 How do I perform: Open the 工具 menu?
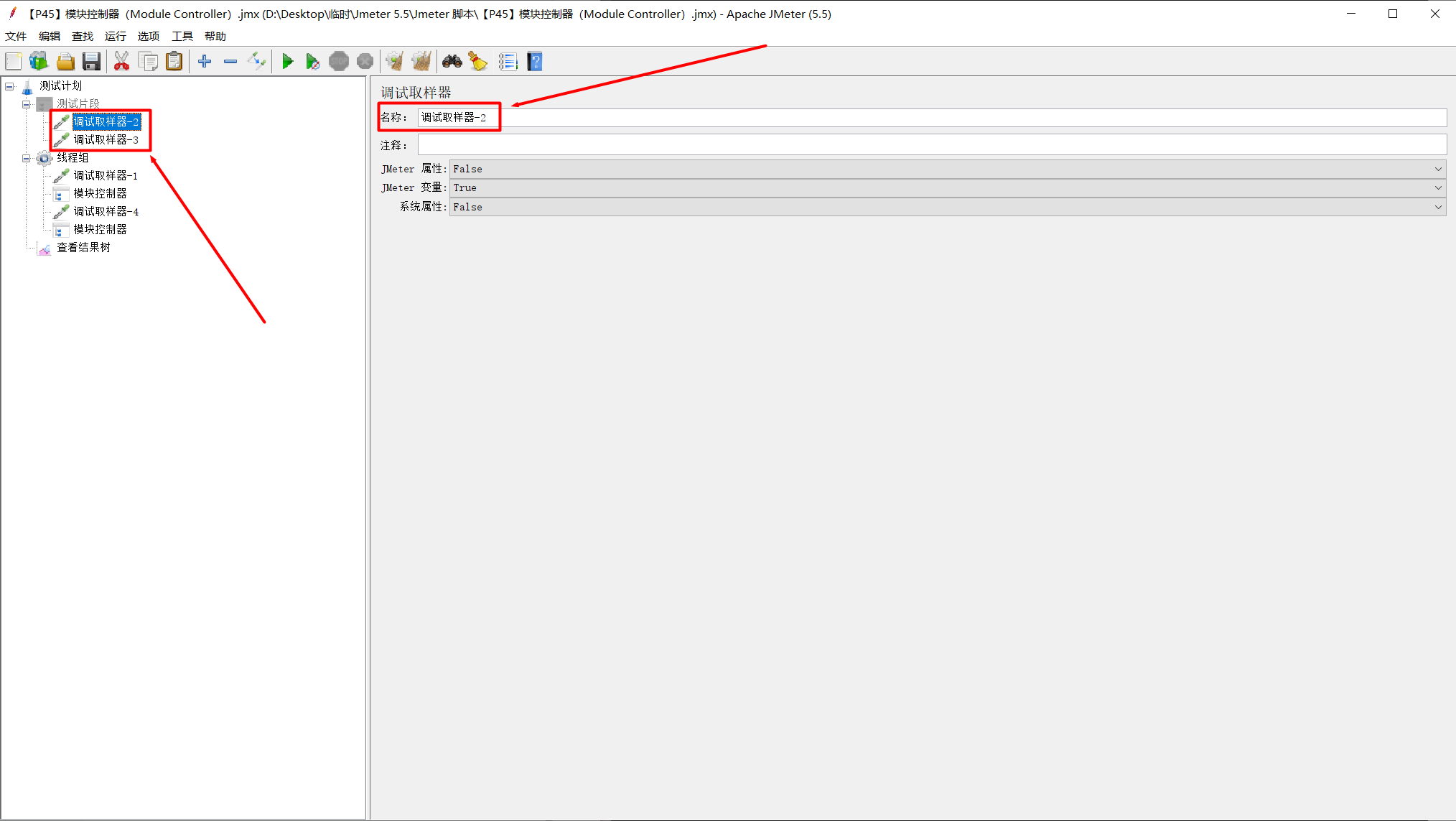(182, 36)
